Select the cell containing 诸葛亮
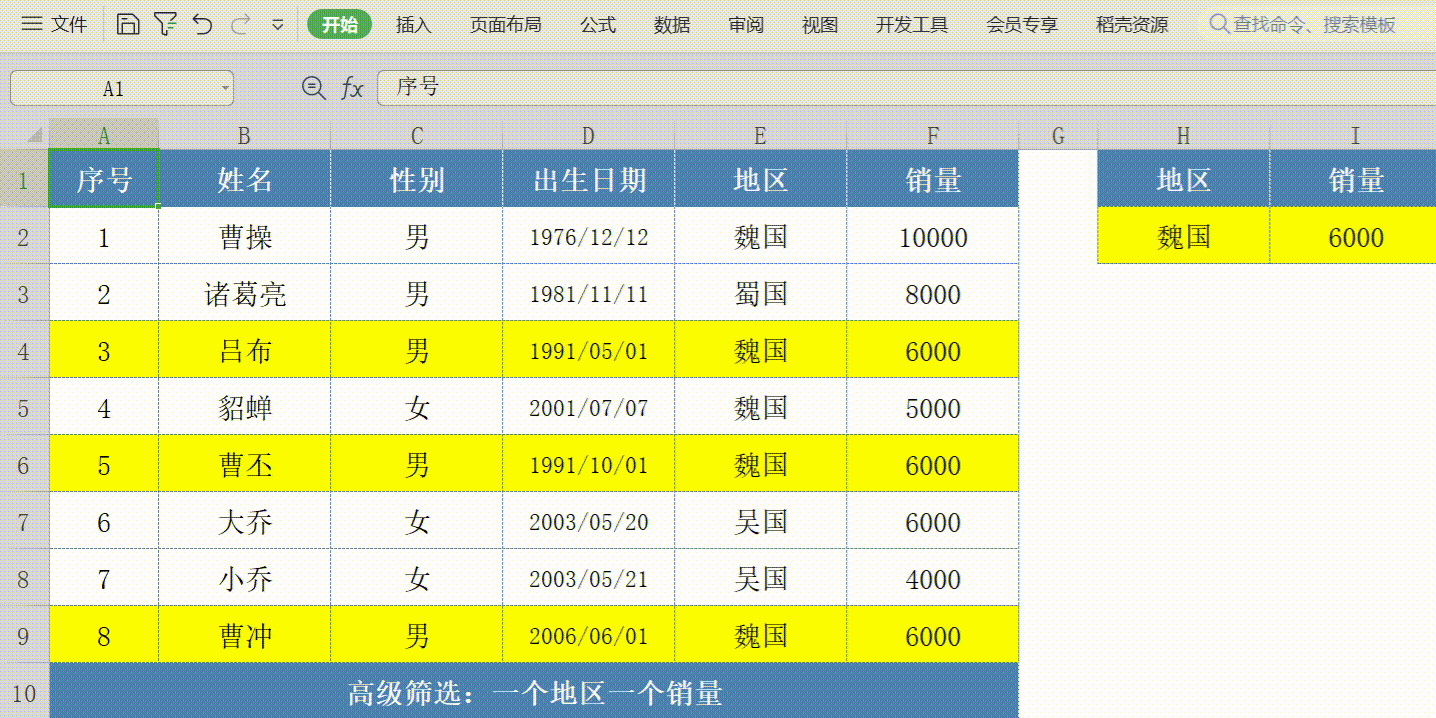The image size is (1436, 718). coord(244,293)
